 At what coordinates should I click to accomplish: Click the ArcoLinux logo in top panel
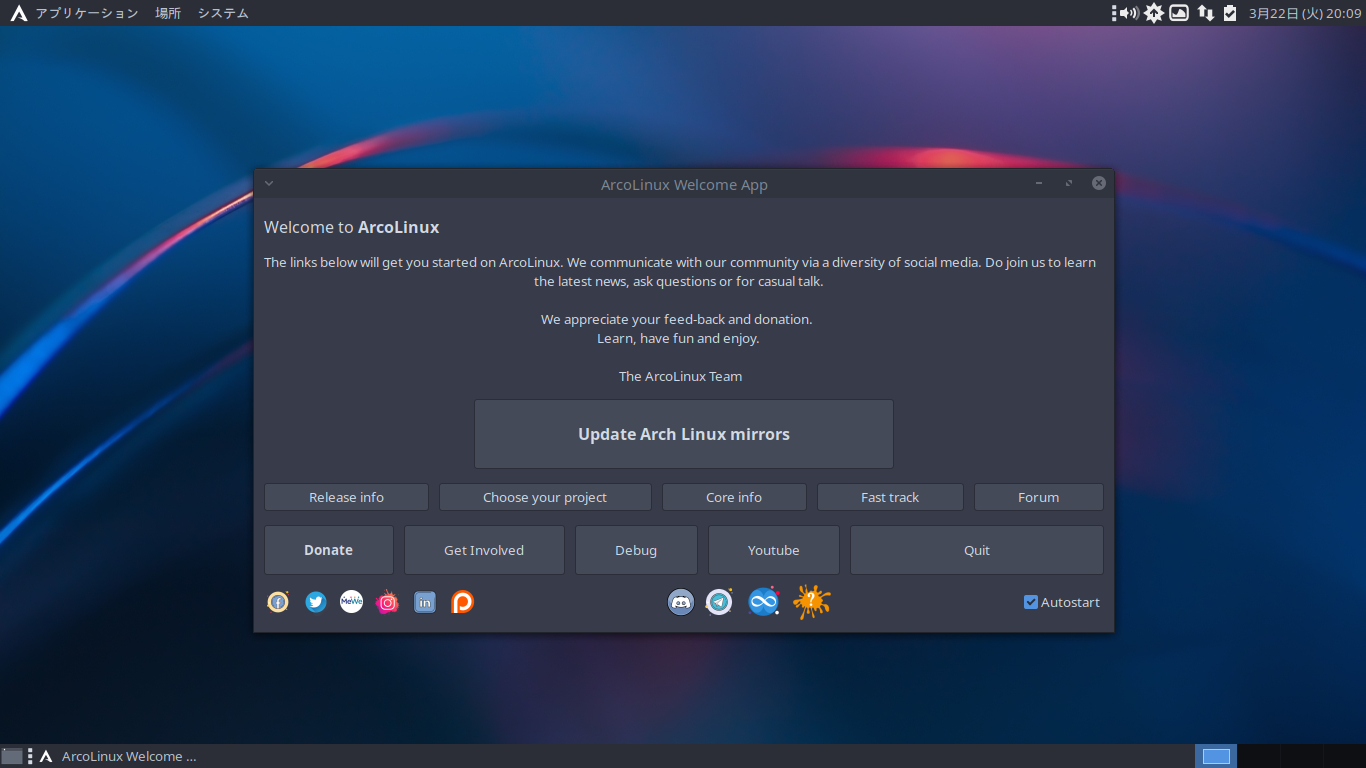tap(18, 13)
